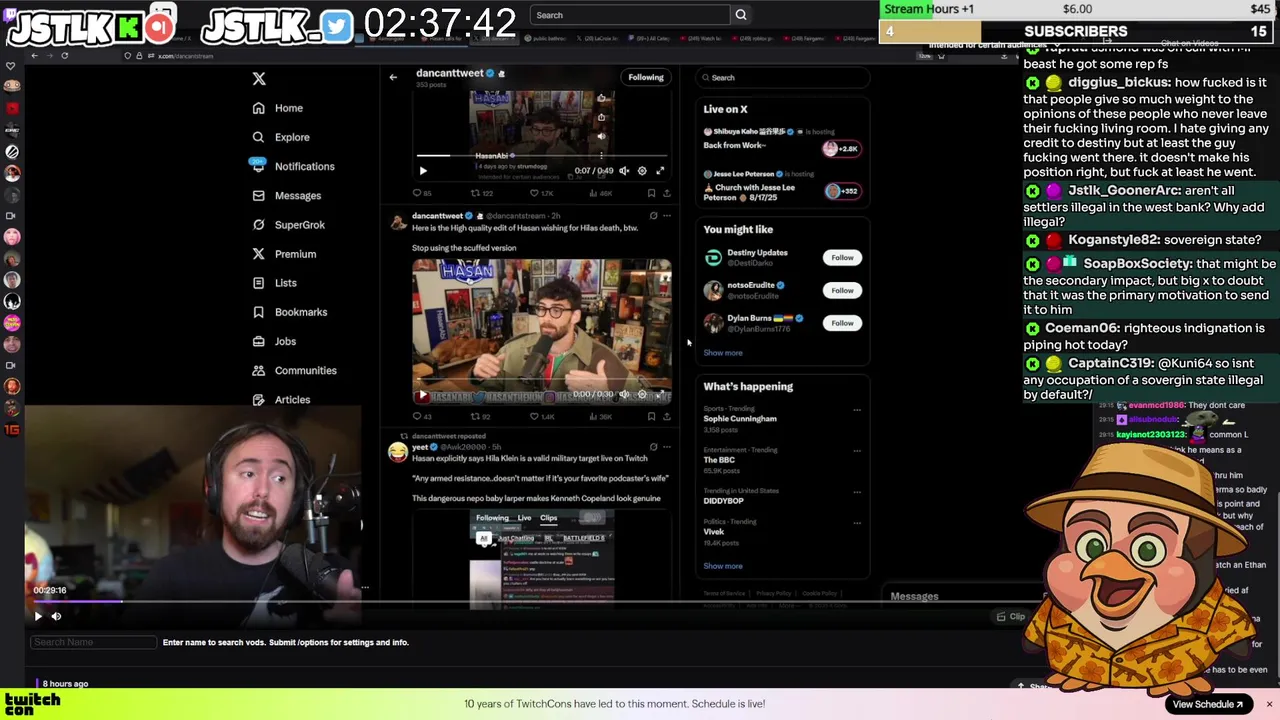1280x720 pixels.
Task: Open Premium in the X sidebar
Action: [x=295, y=254]
